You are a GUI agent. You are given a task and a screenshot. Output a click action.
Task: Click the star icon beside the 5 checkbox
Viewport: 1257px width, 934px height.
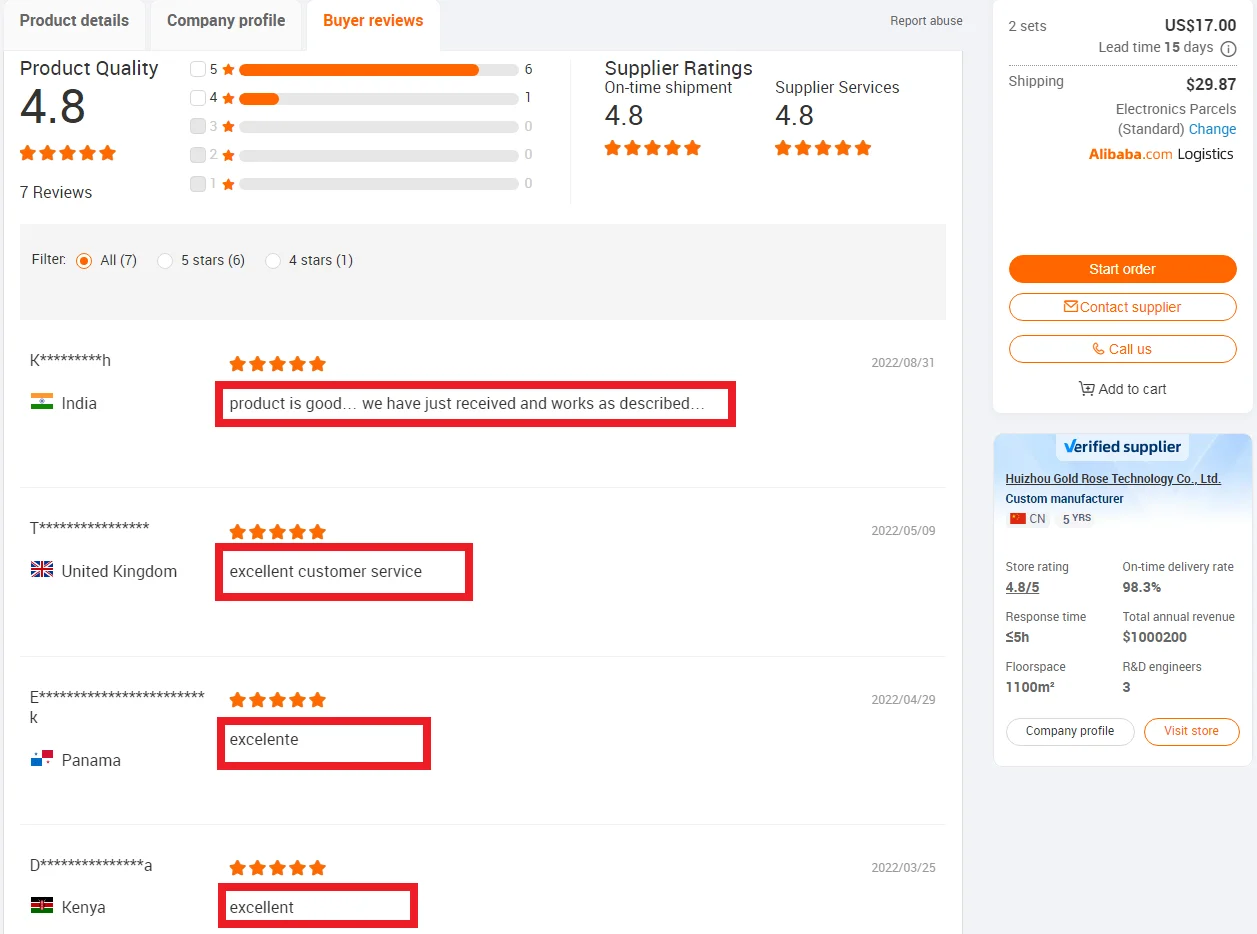(x=229, y=70)
